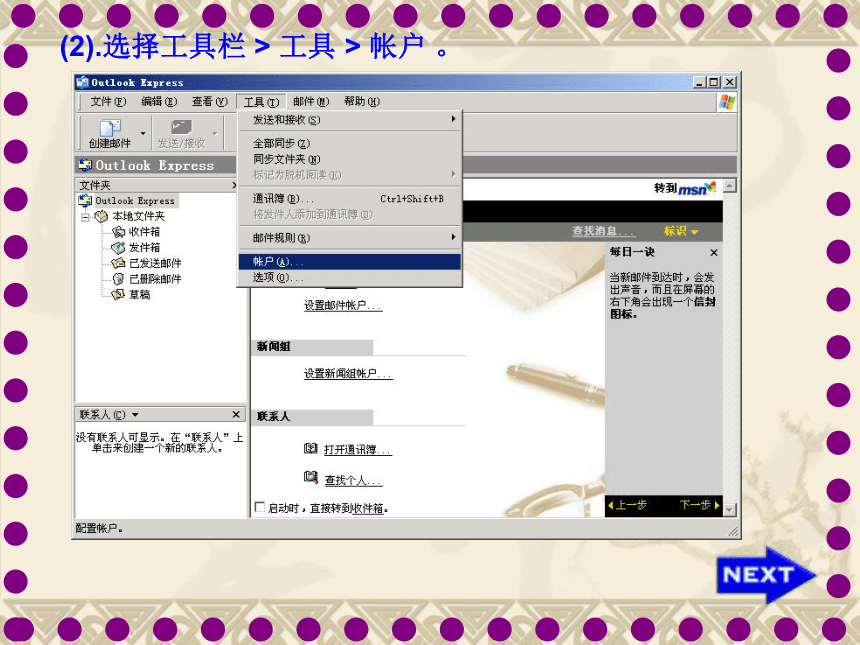
Task: Open the dropdown arrow beside 创建邮件
Action: coord(143,133)
